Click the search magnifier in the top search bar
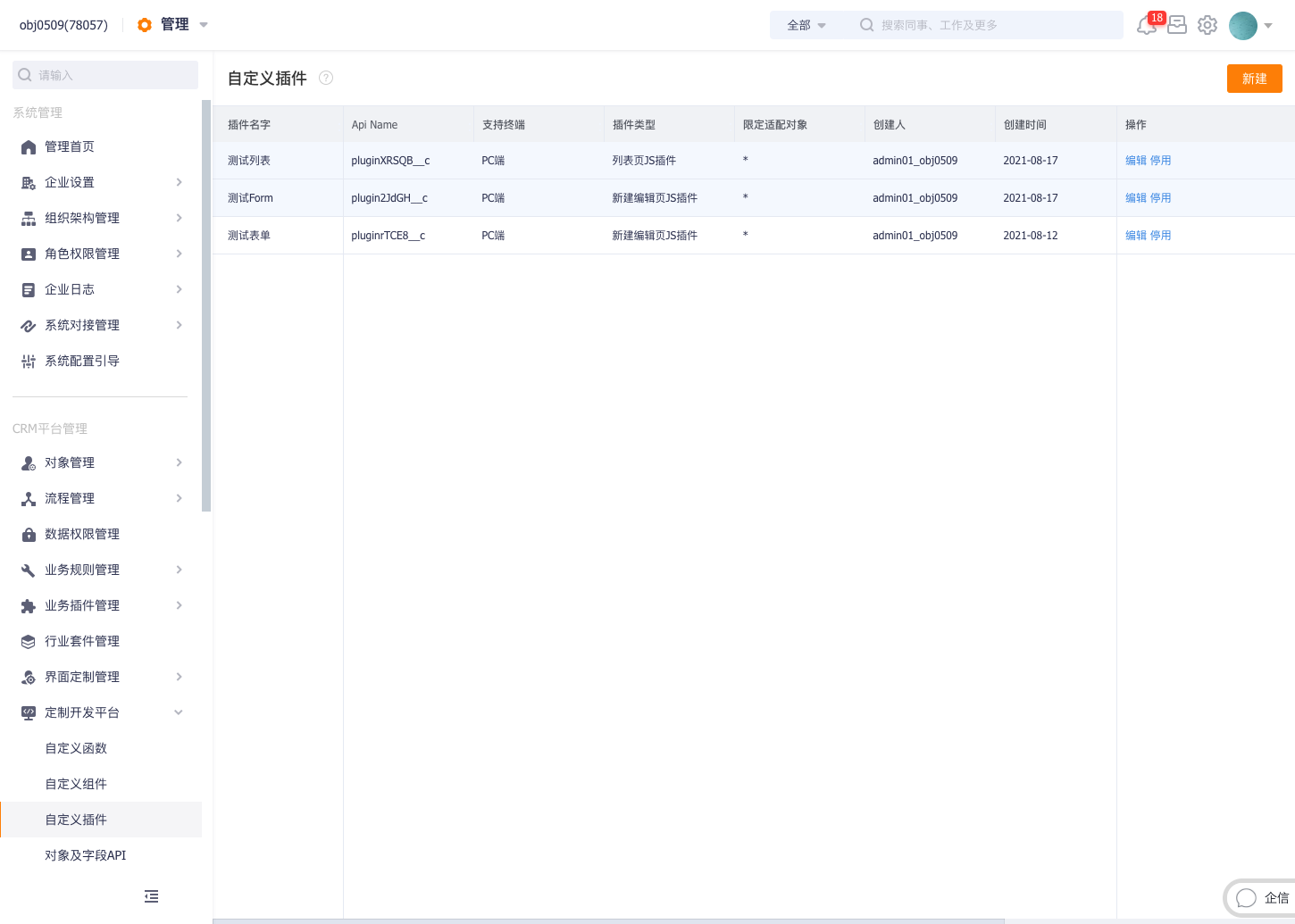 (866, 25)
